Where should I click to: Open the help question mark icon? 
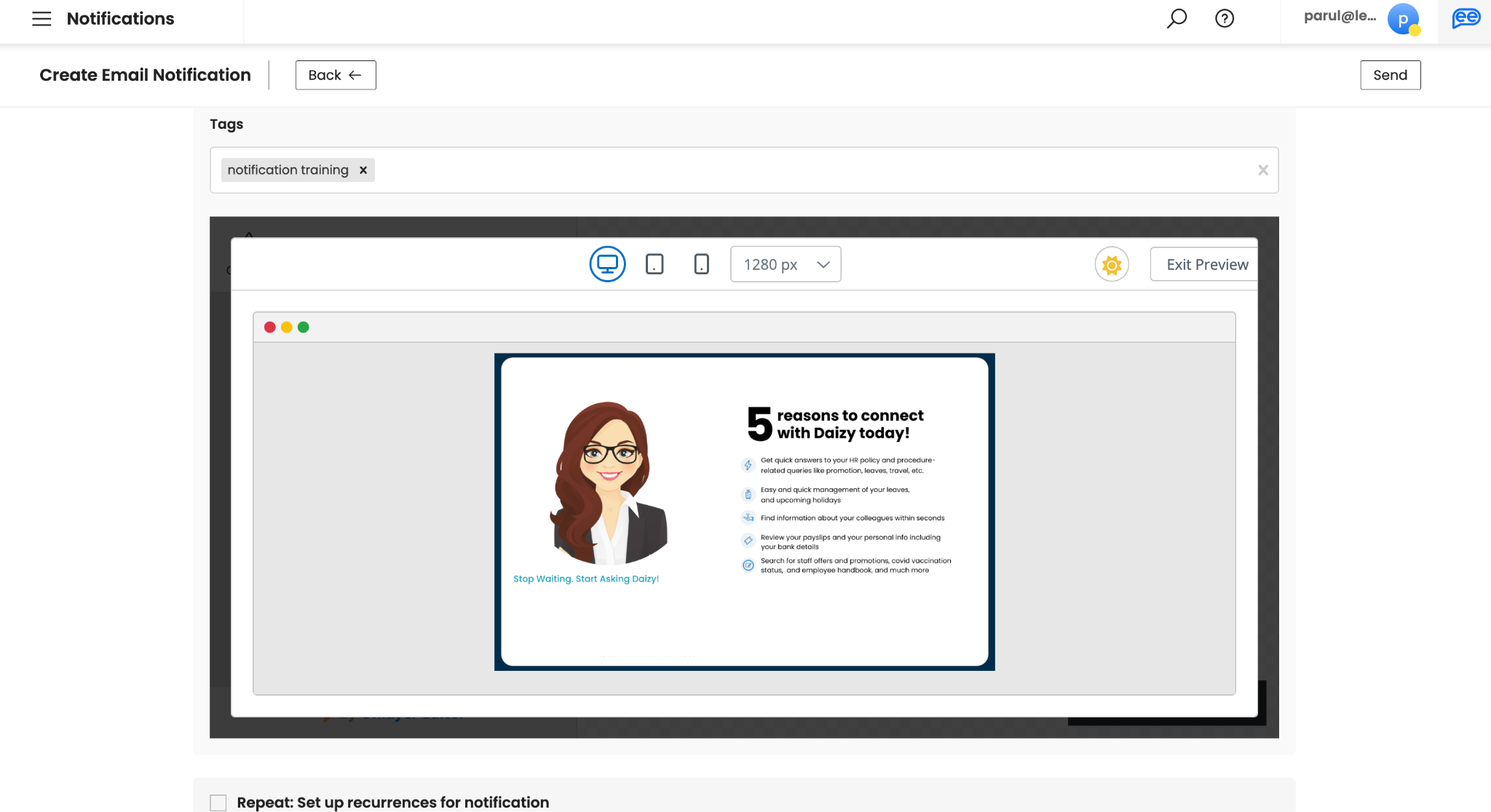click(x=1225, y=18)
